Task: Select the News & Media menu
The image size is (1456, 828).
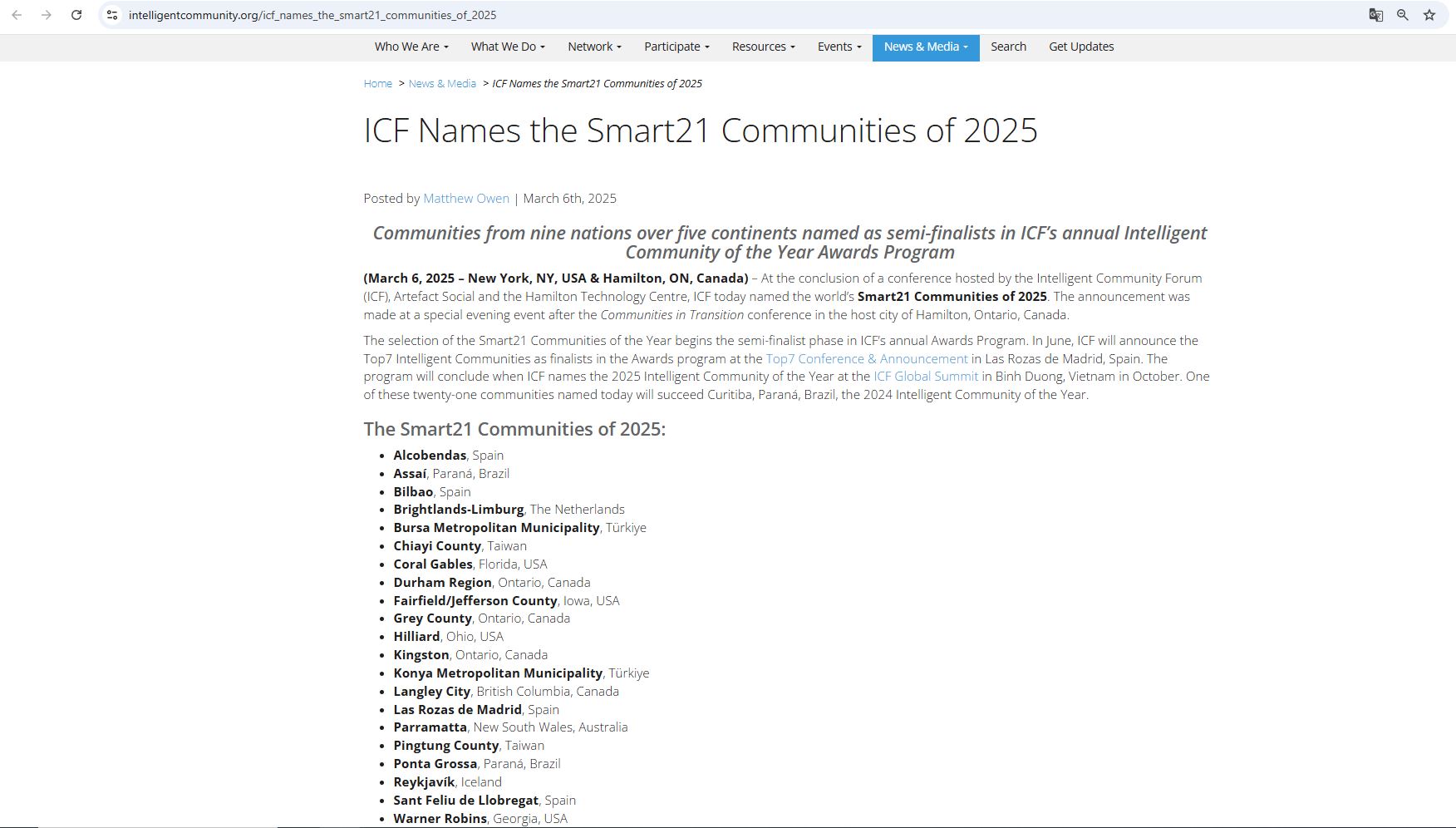Action: 926,47
